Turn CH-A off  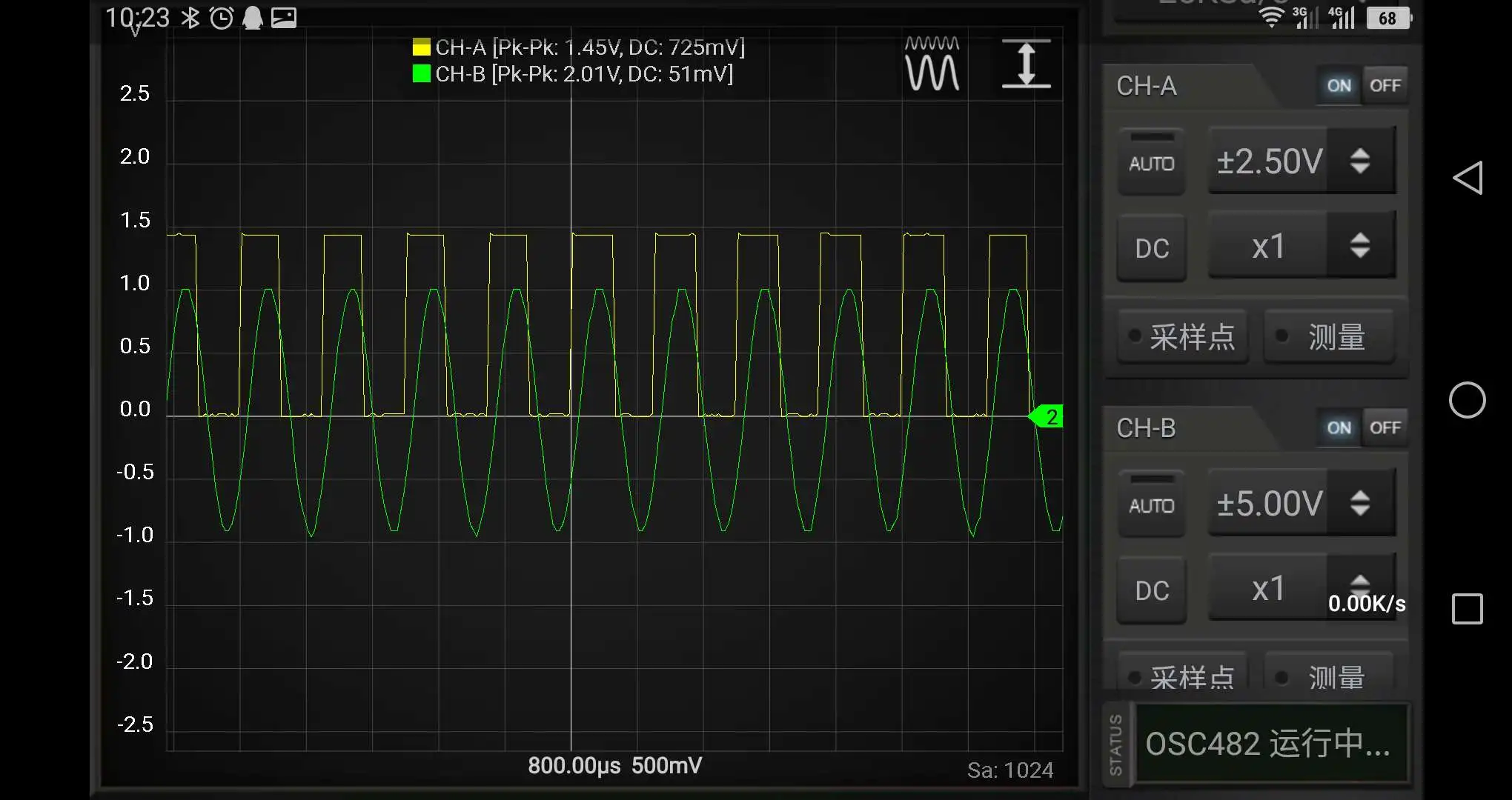click(1385, 86)
